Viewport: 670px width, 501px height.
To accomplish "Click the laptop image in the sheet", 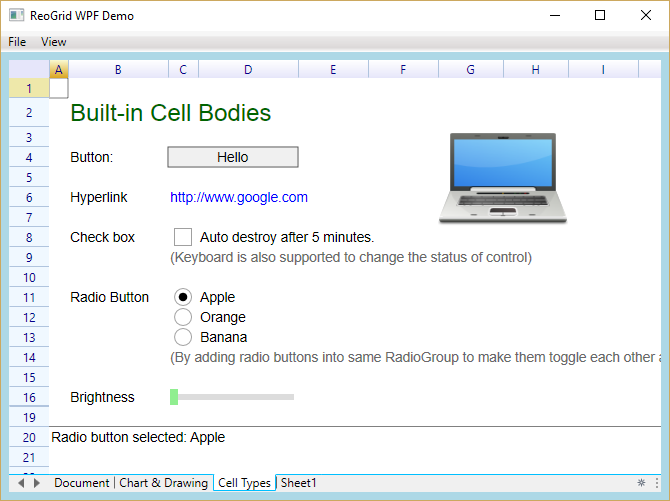I will (x=503, y=178).
